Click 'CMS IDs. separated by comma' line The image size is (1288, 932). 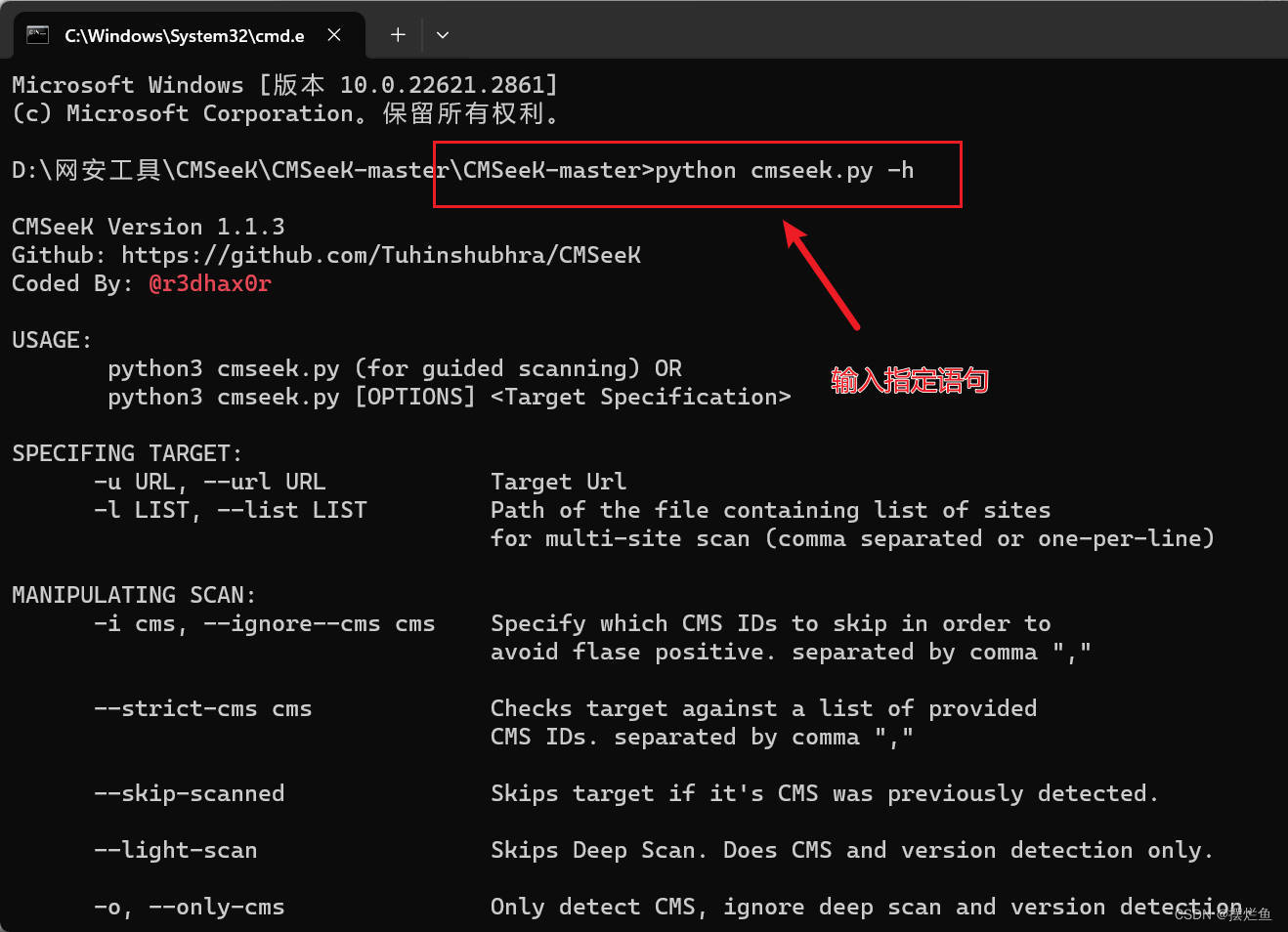[x=702, y=737]
